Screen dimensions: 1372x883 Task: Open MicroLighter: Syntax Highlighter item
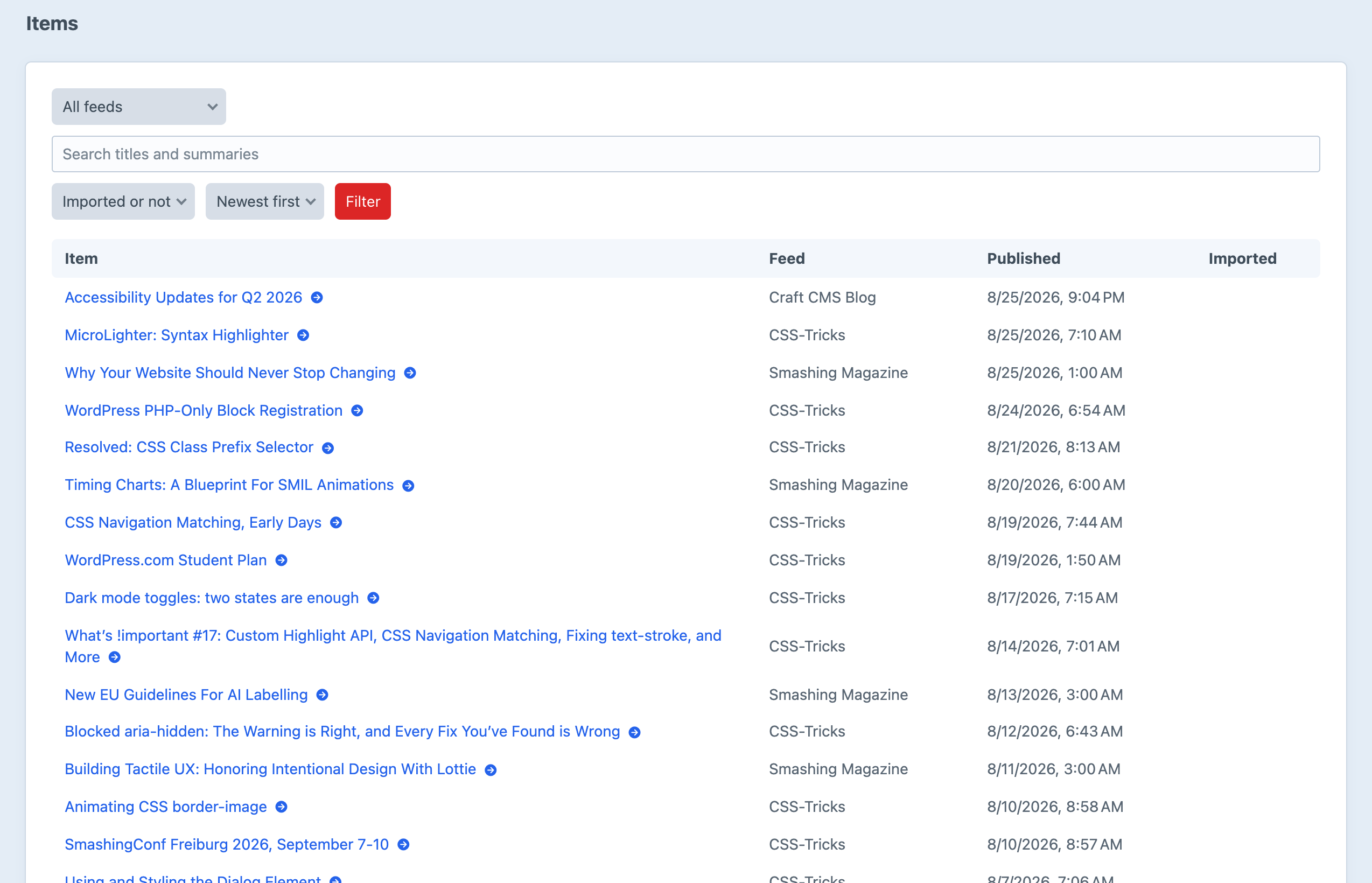(x=177, y=335)
